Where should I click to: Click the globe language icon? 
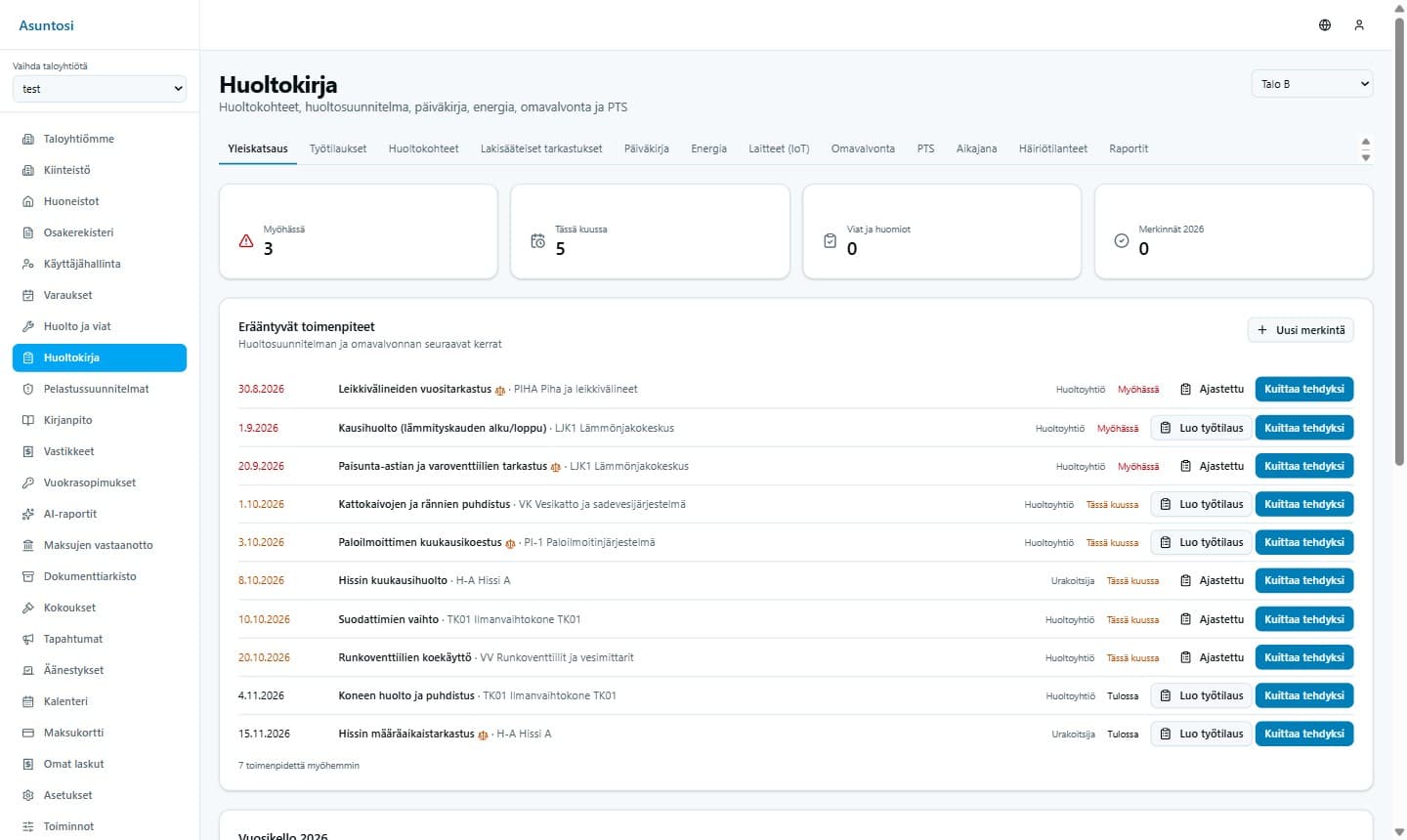coord(1325,25)
